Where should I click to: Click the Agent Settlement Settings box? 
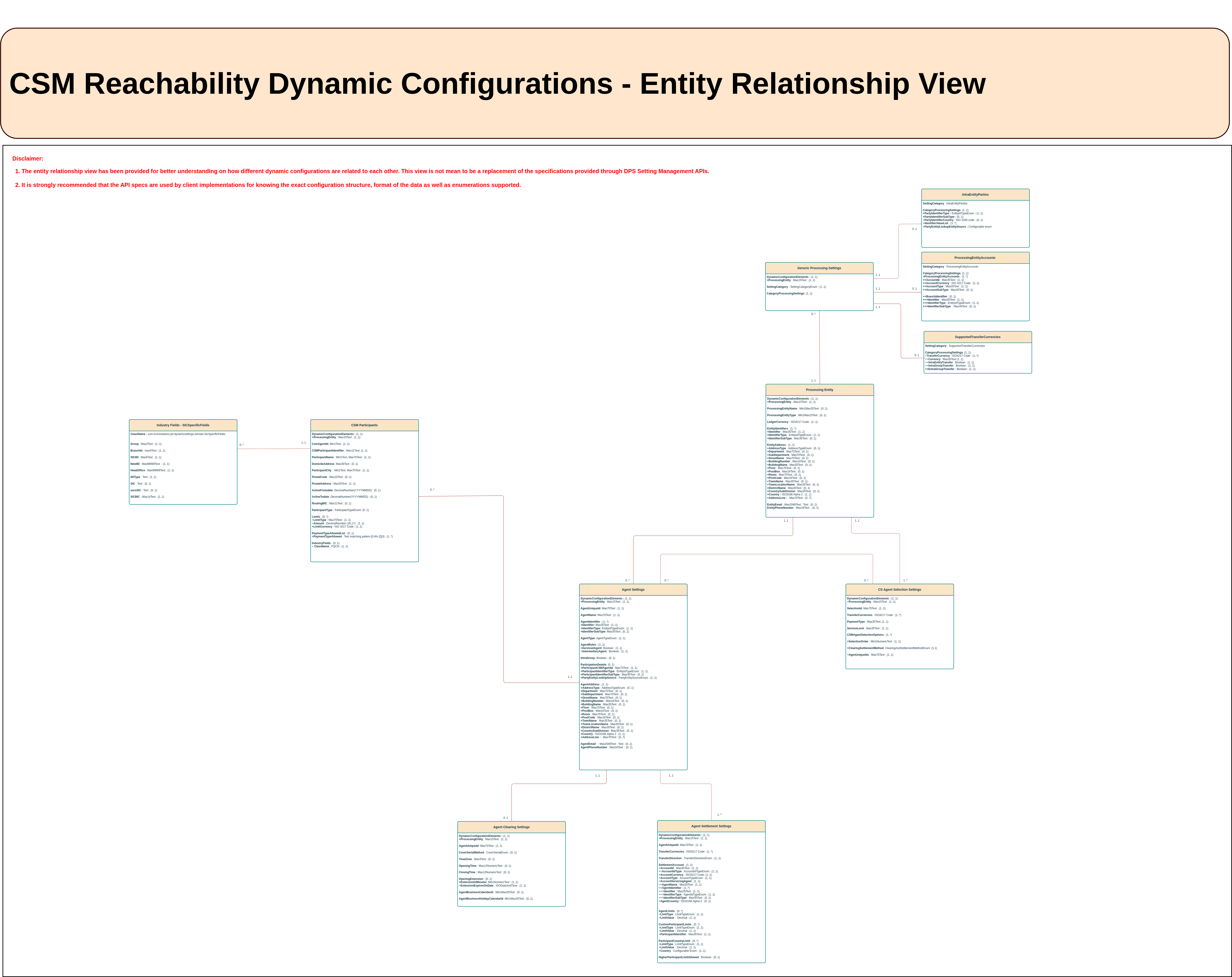pyautogui.click(x=711, y=826)
